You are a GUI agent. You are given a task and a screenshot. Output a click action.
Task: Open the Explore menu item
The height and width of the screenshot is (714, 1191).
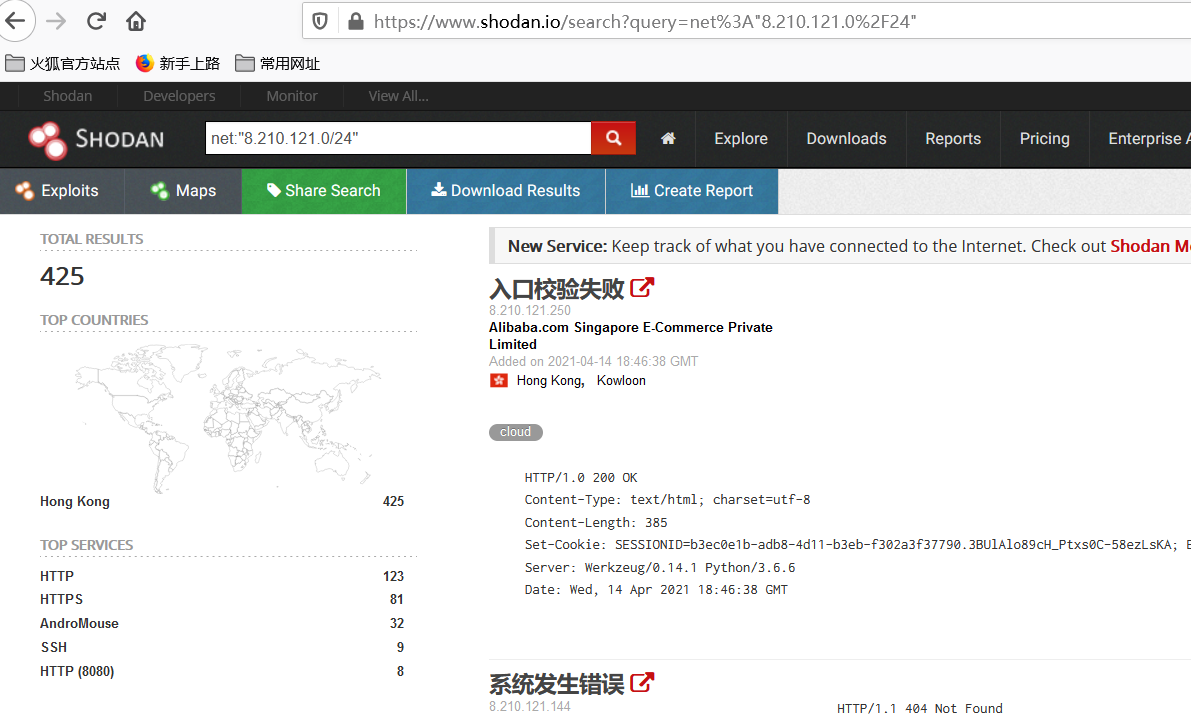coord(741,138)
